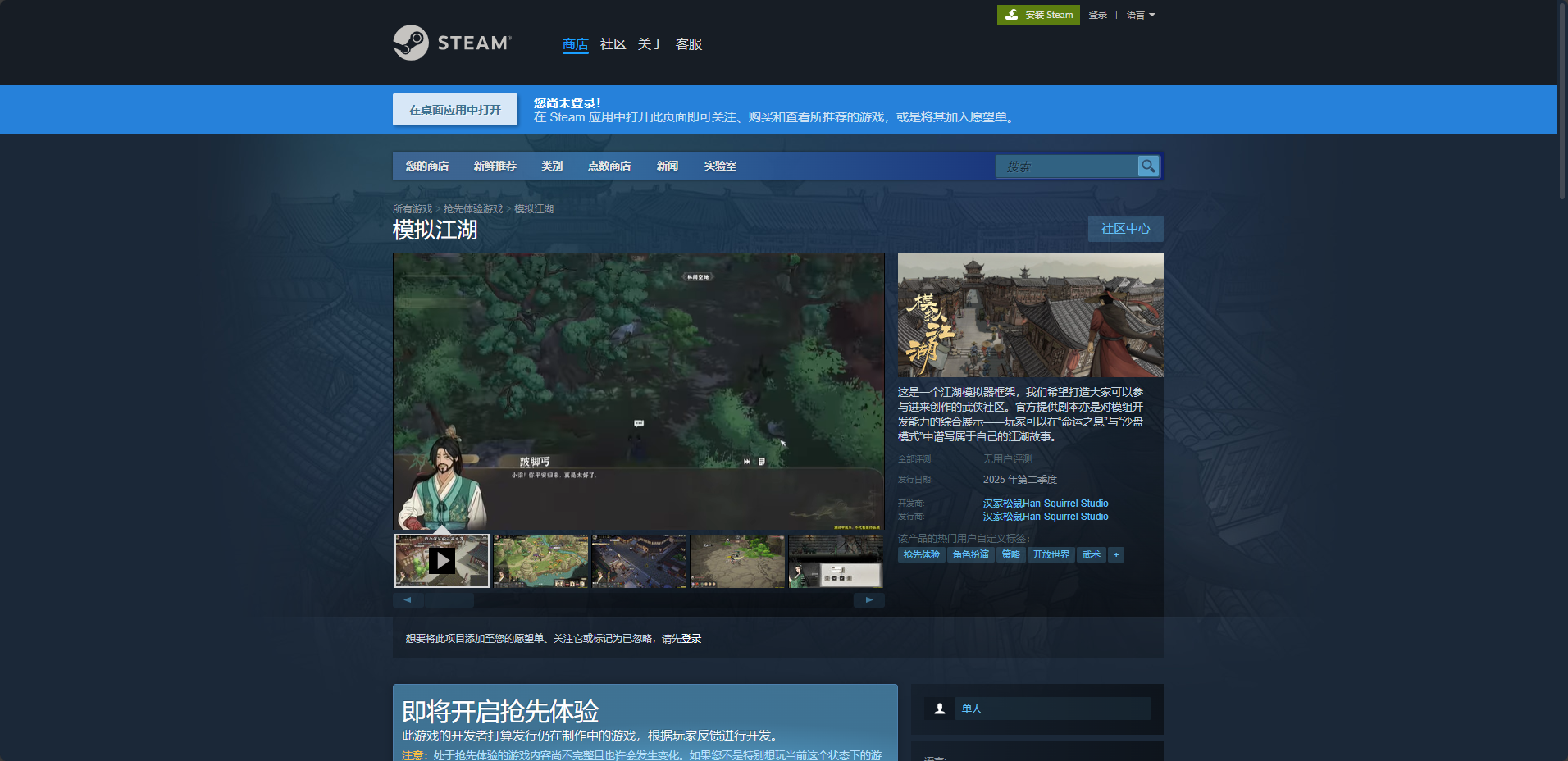This screenshot has height=761, width=1568.
Task: Click the 即将开启抢先体验 heading
Action: pos(500,711)
